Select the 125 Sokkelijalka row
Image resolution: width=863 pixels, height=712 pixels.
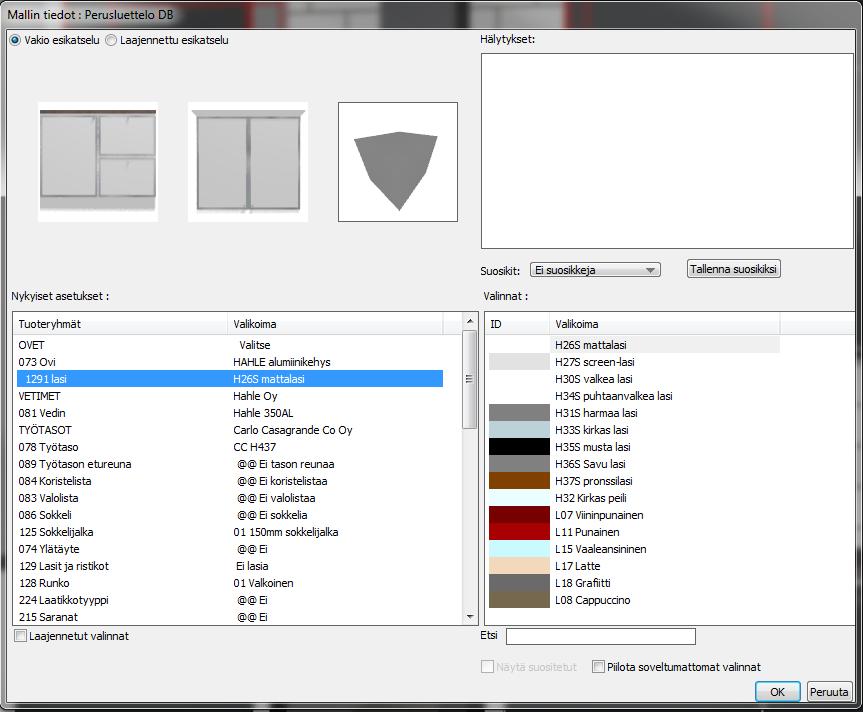(x=230, y=532)
